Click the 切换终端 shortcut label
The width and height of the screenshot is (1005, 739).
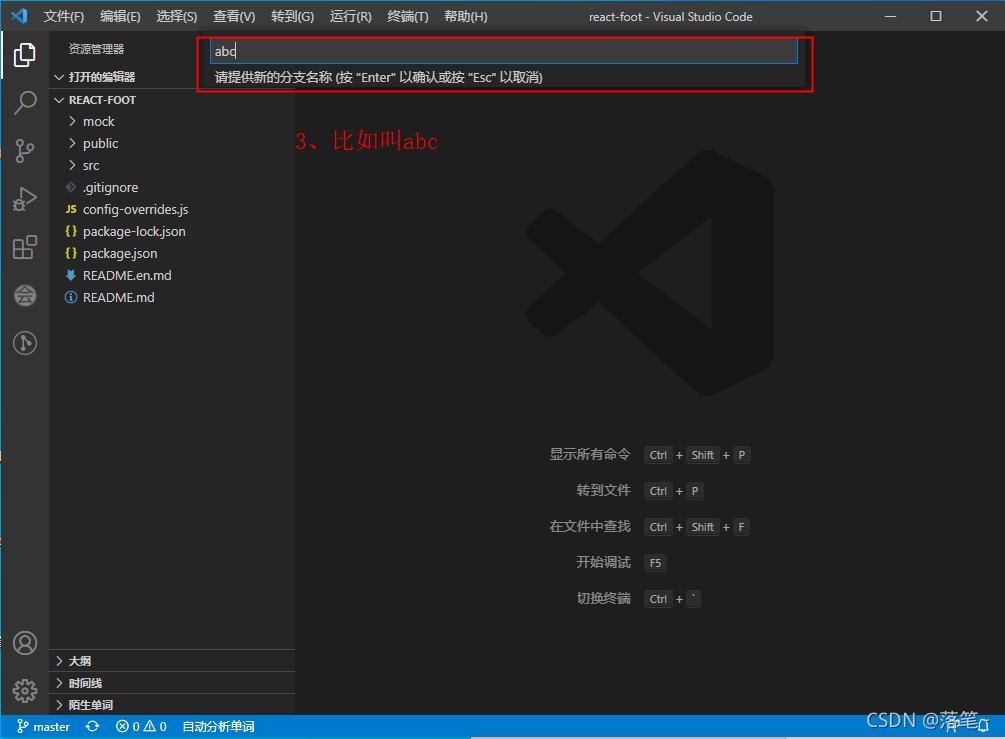pos(603,598)
